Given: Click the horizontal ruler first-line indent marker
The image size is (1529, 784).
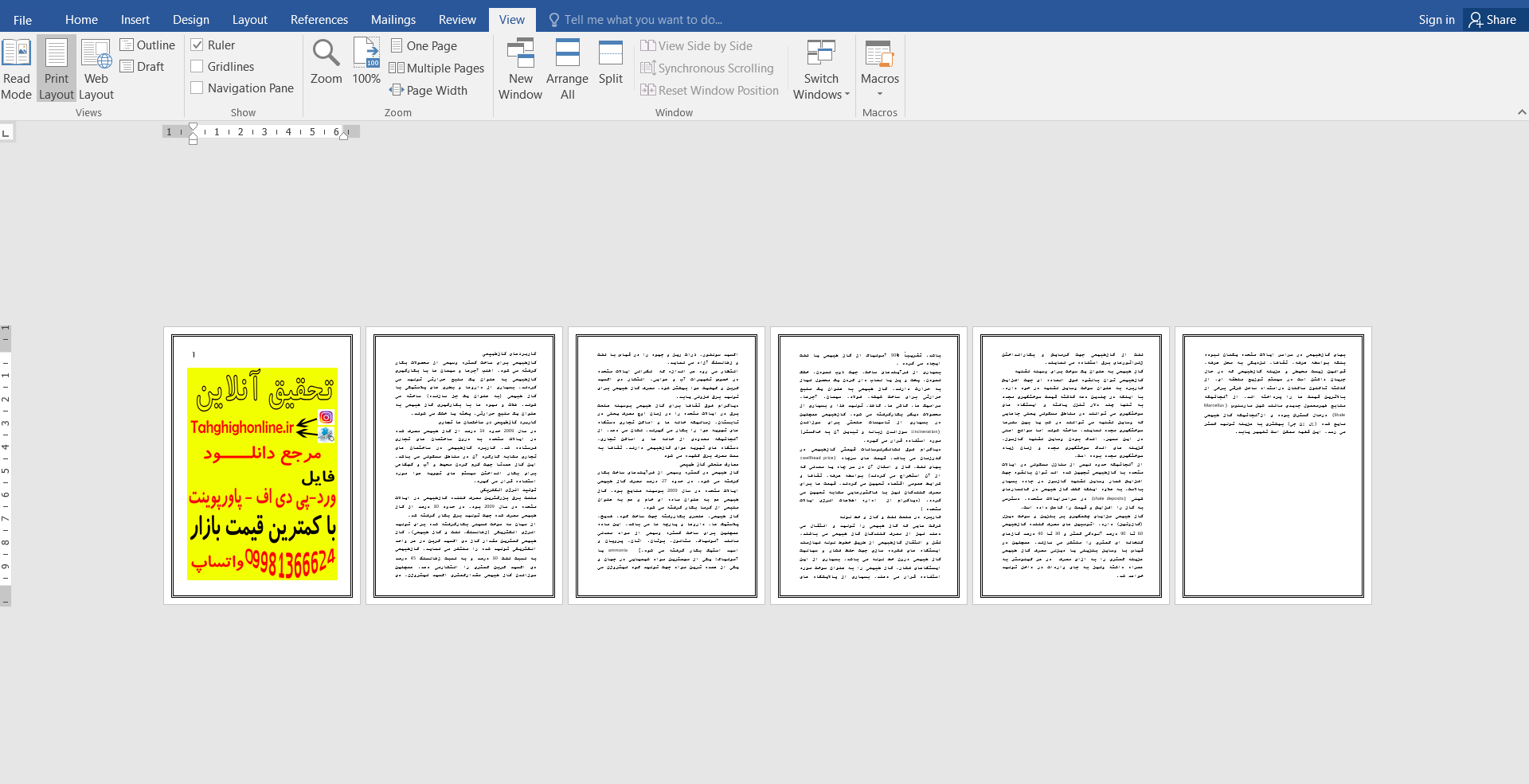Looking at the screenshot, I should click(x=193, y=127).
